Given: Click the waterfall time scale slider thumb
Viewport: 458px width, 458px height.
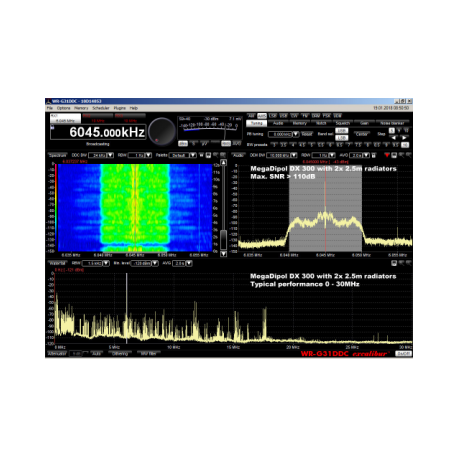Looking at the screenshot, I should click(223, 239).
